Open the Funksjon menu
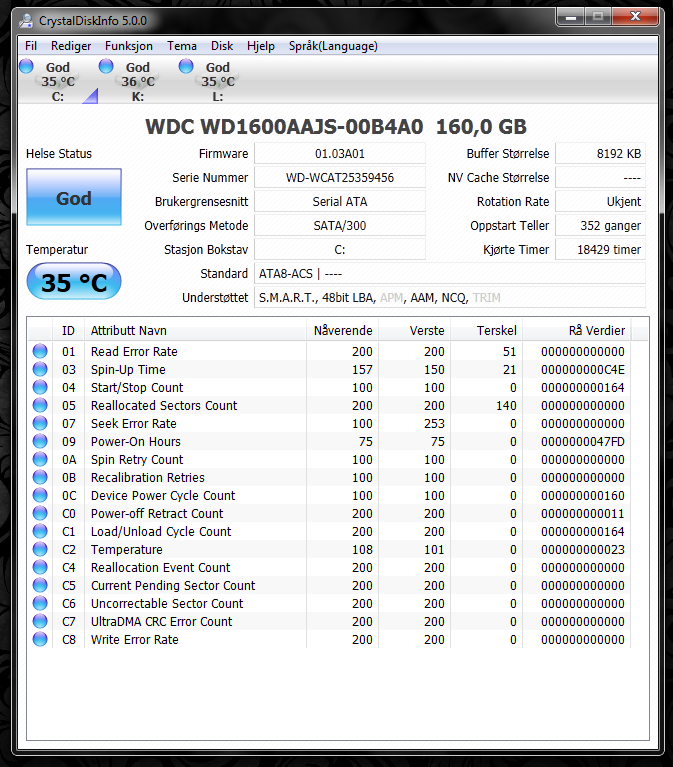Screen dimensions: 673x767 [129, 46]
